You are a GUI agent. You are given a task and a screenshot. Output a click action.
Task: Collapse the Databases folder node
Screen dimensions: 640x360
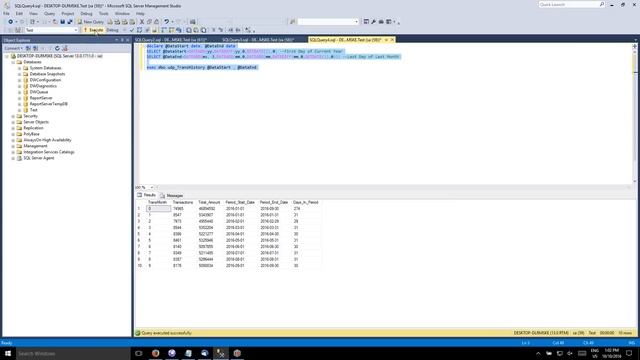(13, 62)
